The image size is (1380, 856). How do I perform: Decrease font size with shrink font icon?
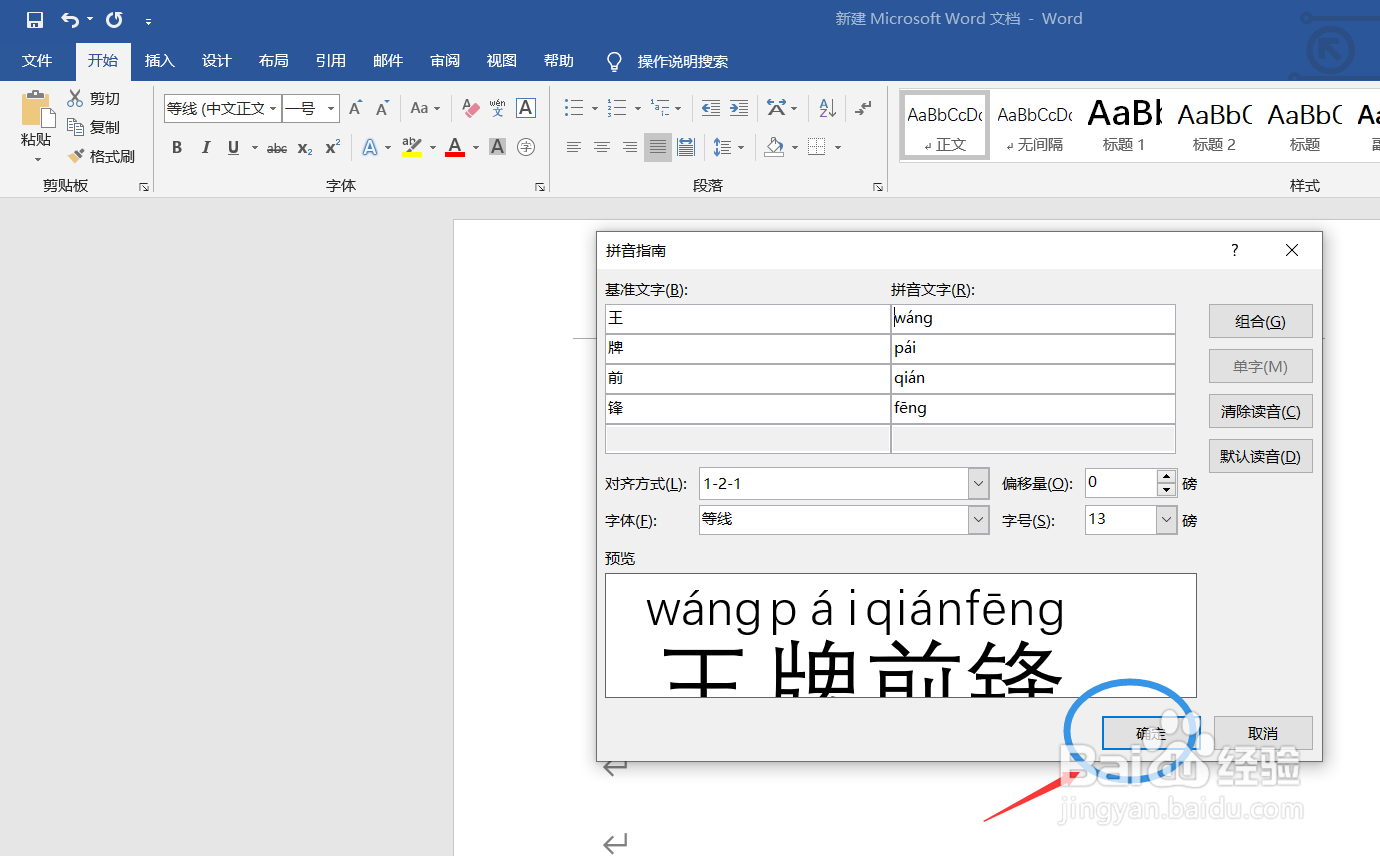tap(382, 108)
